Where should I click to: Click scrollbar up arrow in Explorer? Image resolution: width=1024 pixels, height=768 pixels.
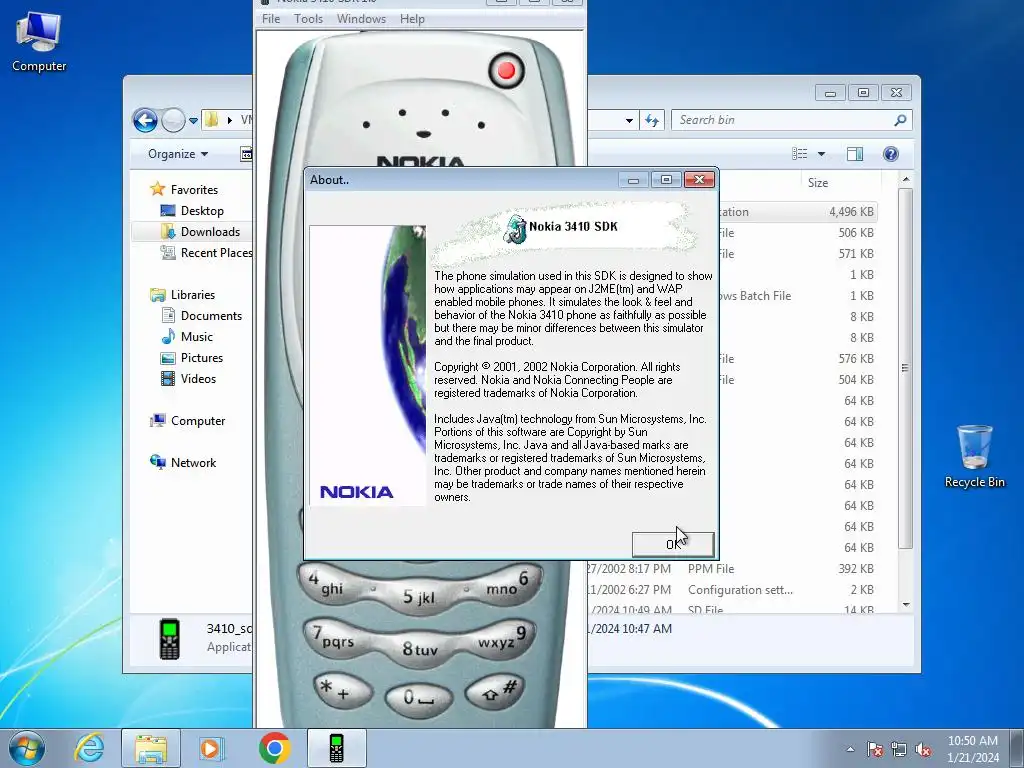pyautogui.click(x=906, y=179)
